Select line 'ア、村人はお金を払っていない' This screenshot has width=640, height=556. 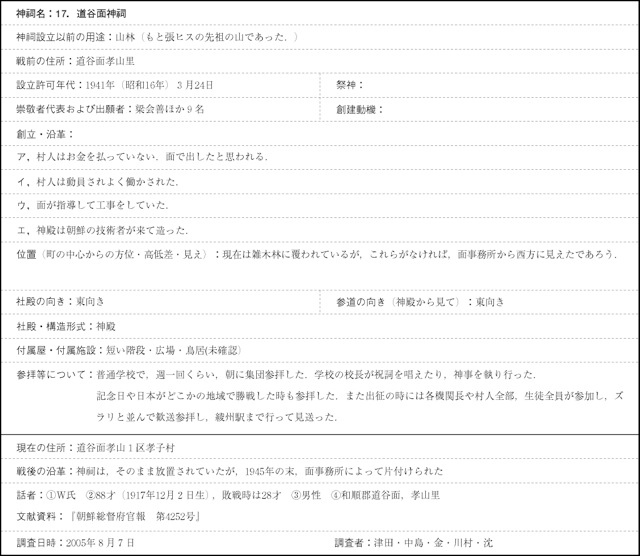pos(142,157)
